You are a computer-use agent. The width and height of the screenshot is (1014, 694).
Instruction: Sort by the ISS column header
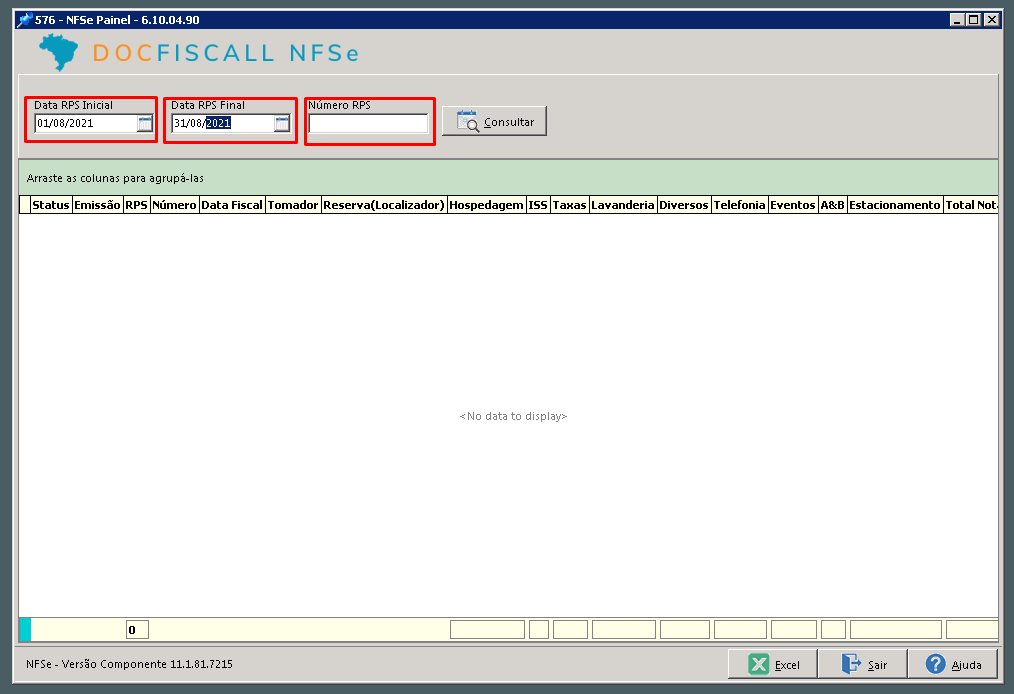538,205
